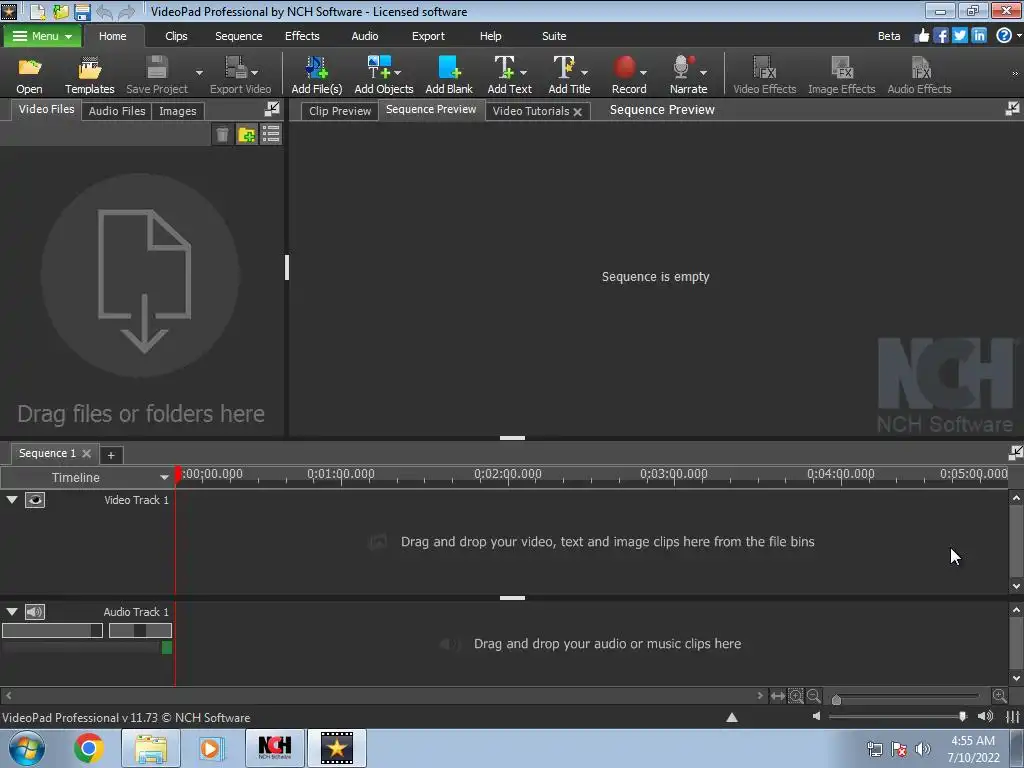Screen dimensions: 1024x768
Task: Click Add File(s) toolbar icon
Action: (x=317, y=75)
